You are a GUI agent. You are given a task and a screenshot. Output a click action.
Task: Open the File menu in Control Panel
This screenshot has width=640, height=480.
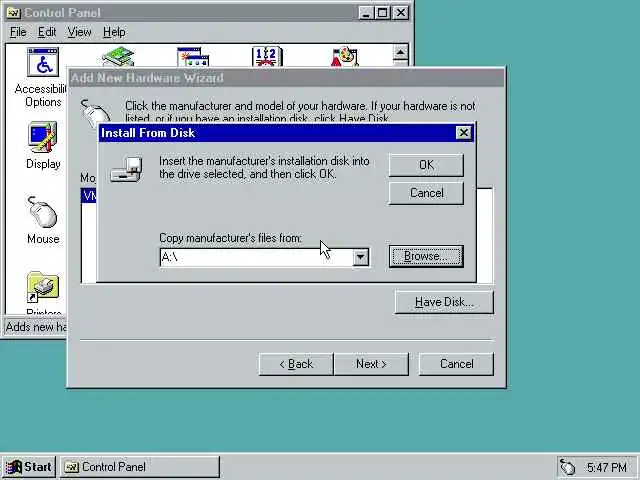pos(18,32)
